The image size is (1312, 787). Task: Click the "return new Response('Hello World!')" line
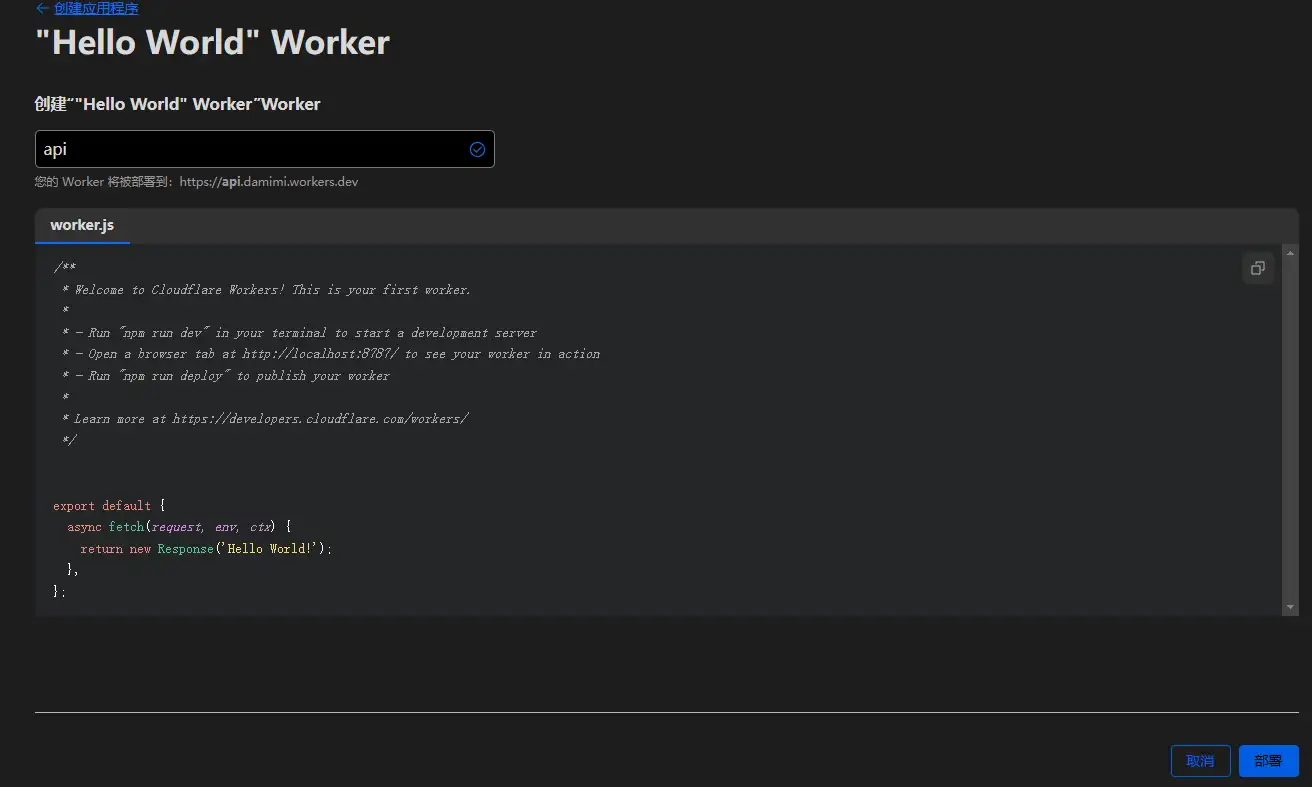tap(205, 549)
